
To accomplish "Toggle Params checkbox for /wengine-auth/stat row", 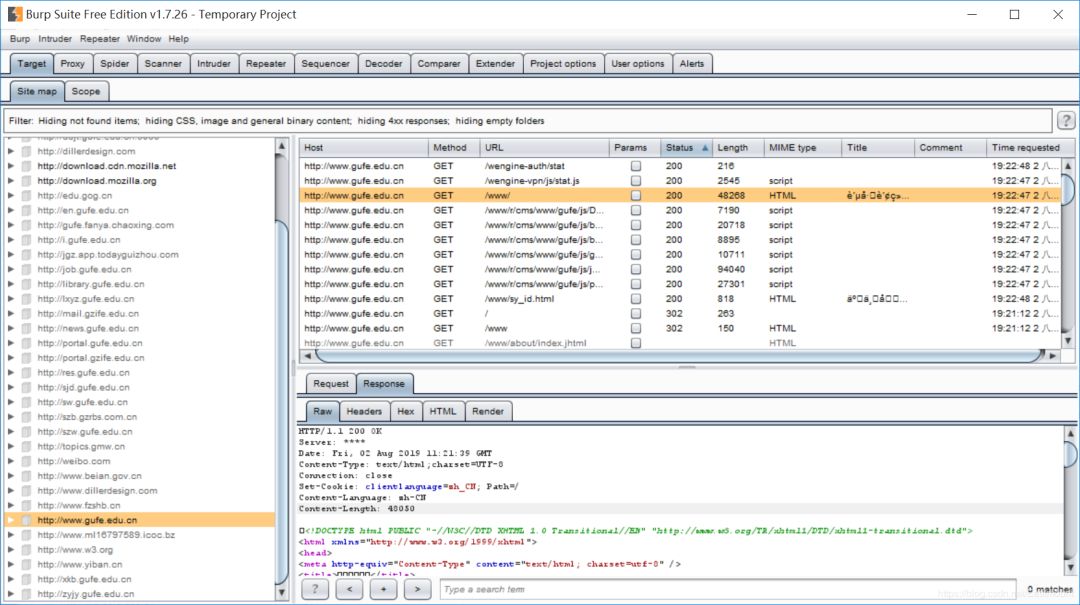I will pyautogui.click(x=635, y=166).
